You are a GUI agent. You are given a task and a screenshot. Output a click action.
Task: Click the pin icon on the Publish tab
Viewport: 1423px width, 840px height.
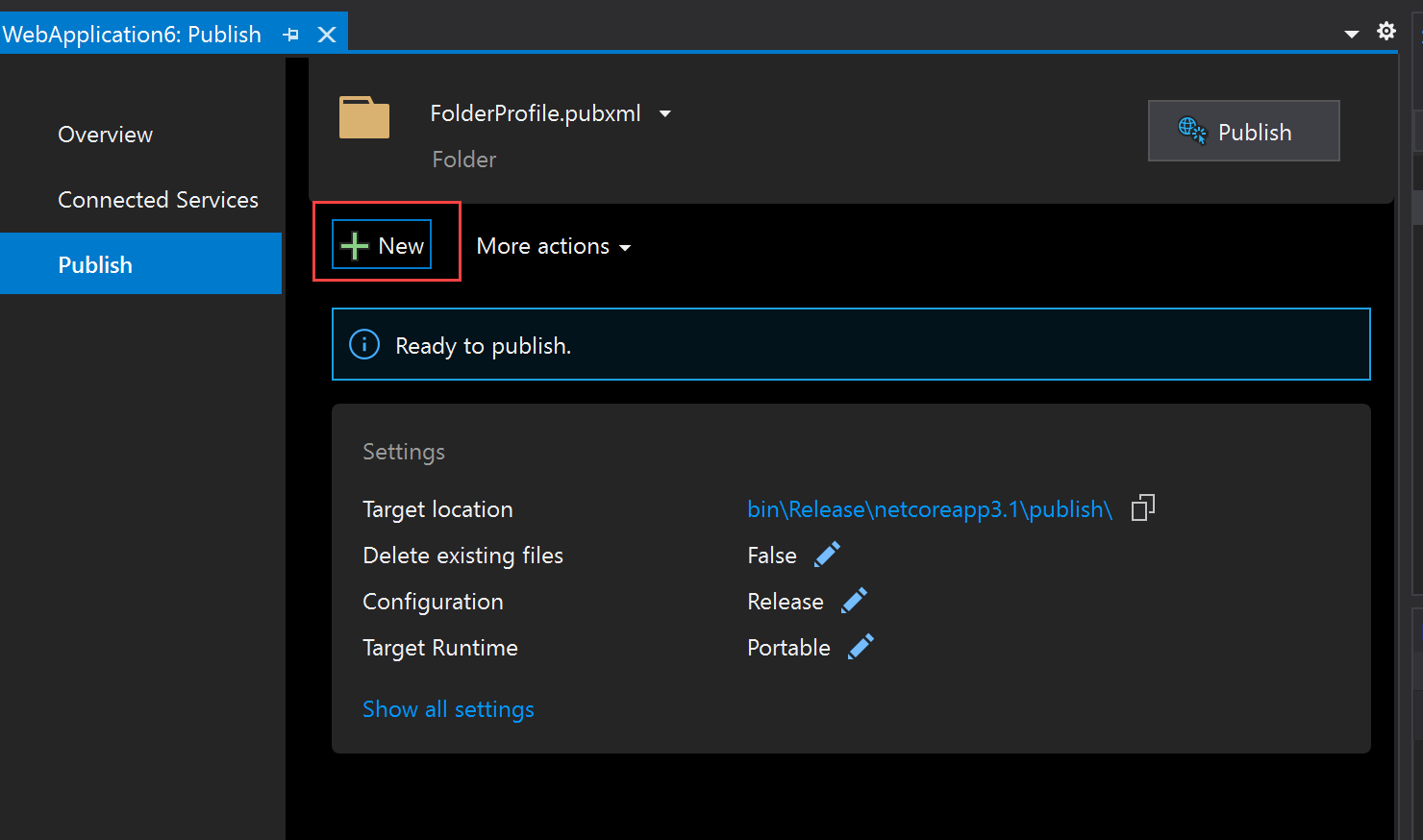point(291,35)
